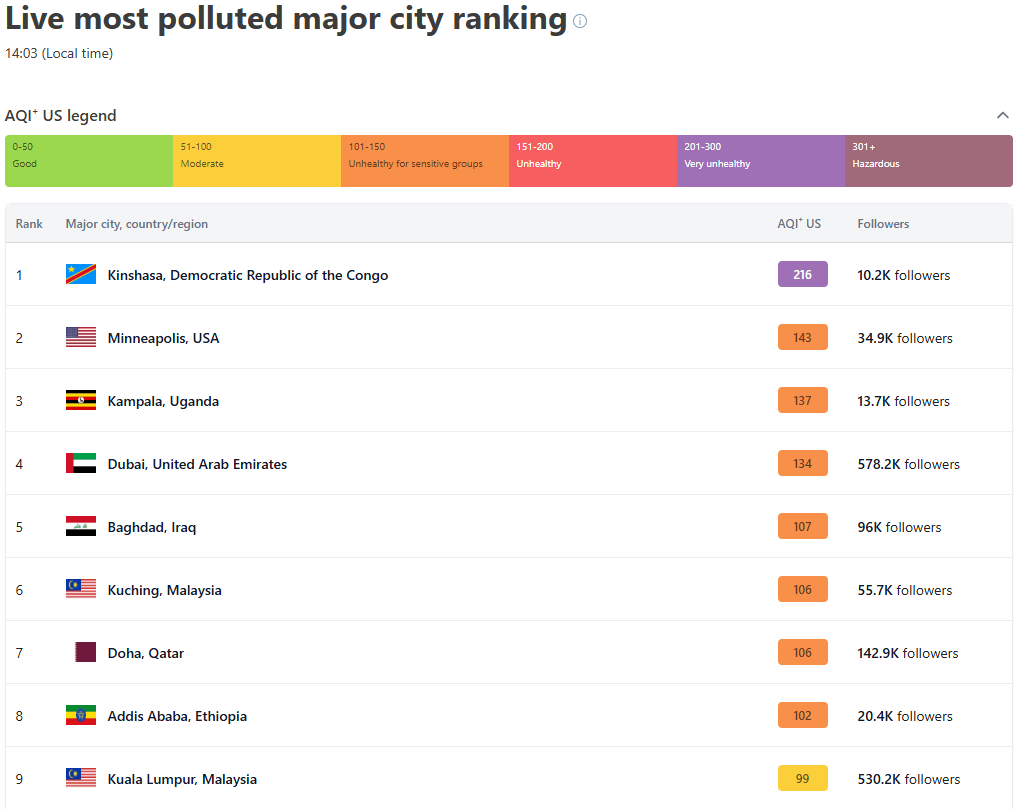This screenshot has width=1021, height=809.
Task: Click the USA flag icon
Action: [81, 338]
